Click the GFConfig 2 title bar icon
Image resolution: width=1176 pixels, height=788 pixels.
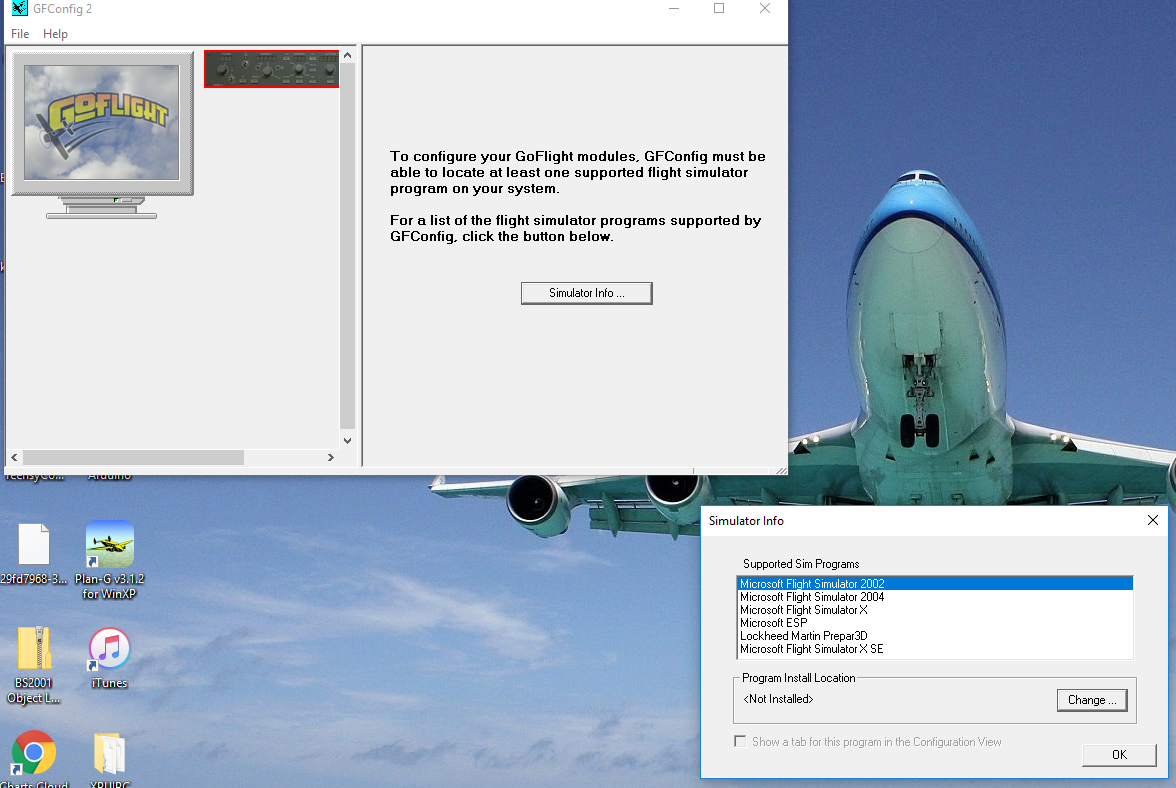(19, 9)
